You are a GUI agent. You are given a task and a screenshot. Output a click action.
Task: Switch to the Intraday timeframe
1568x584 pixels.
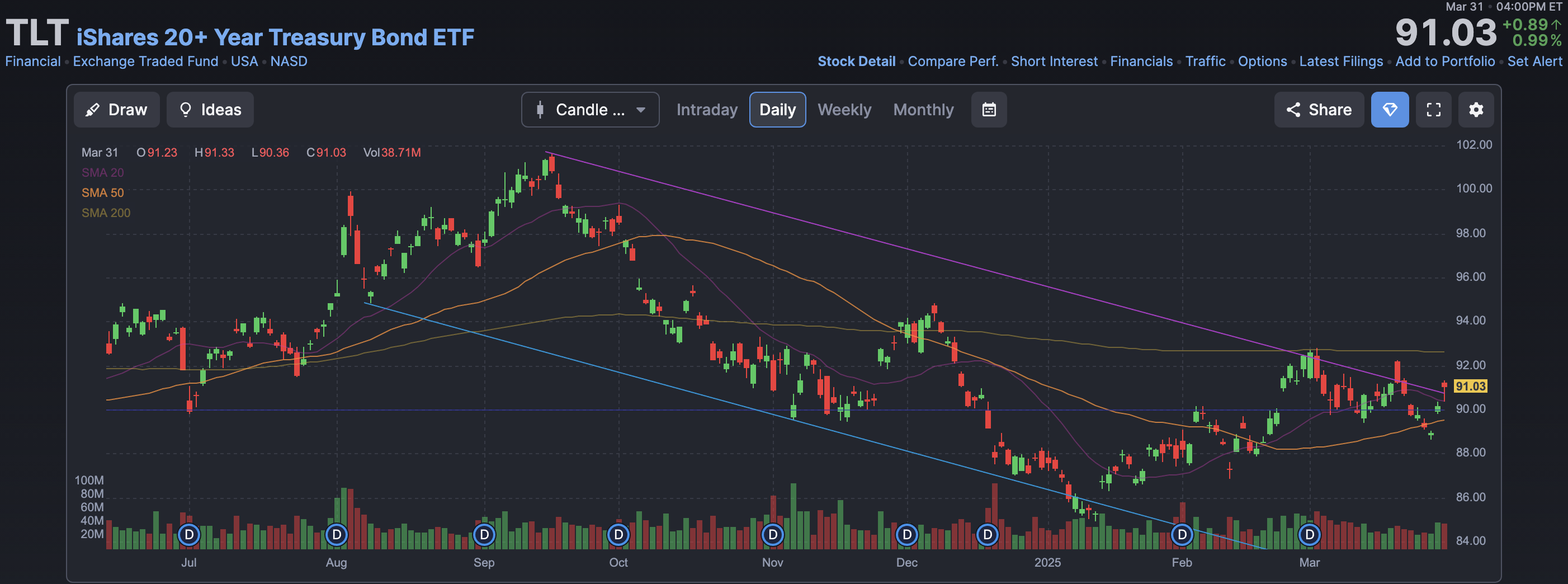(x=707, y=110)
